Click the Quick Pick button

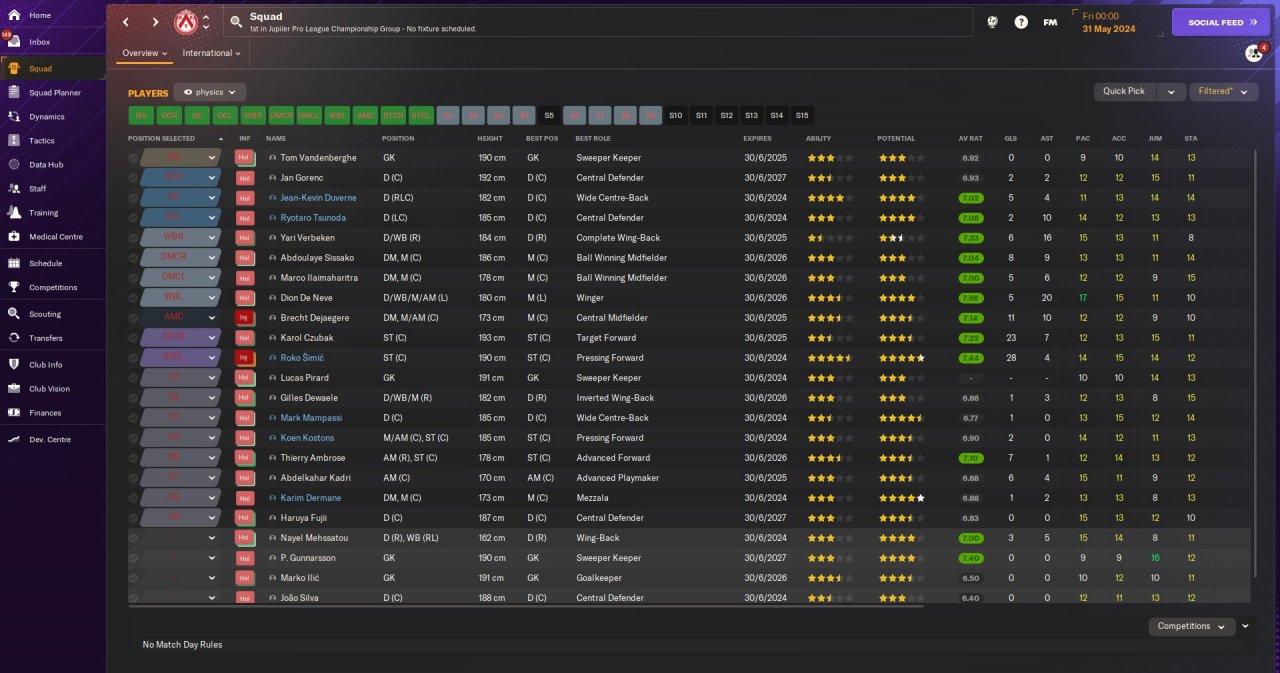point(1124,91)
